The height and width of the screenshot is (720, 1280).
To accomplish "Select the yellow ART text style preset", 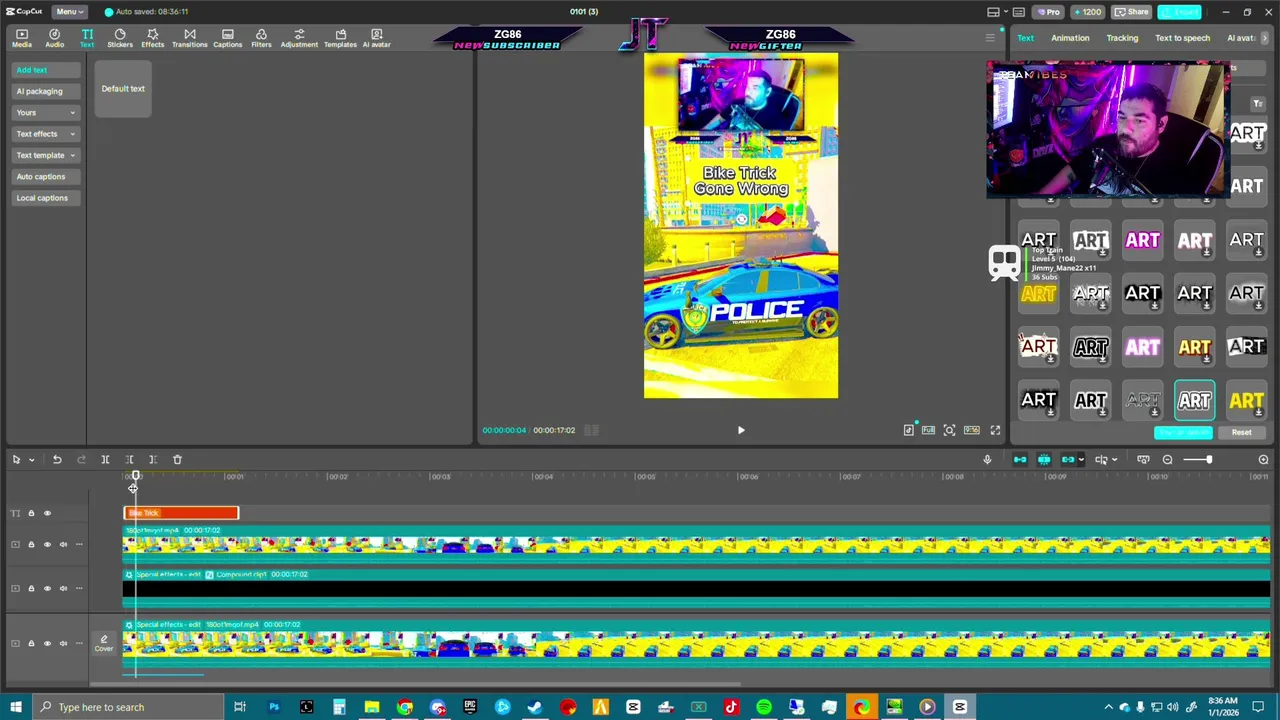I will click(1247, 400).
